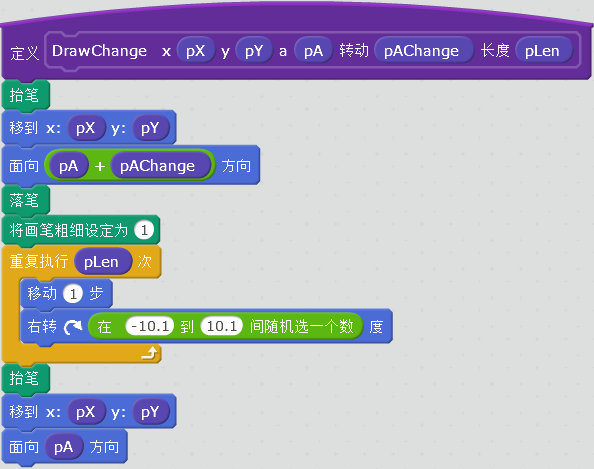Click pY in the last 移到 block

tap(150, 412)
